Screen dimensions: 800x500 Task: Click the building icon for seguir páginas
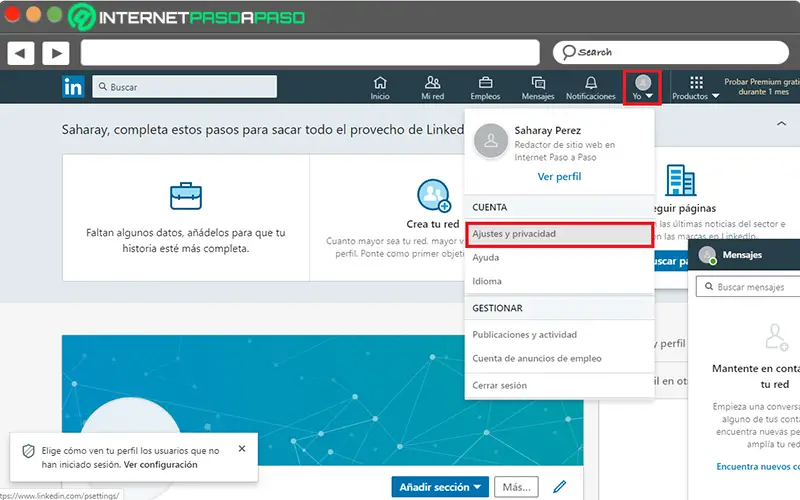(x=680, y=180)
